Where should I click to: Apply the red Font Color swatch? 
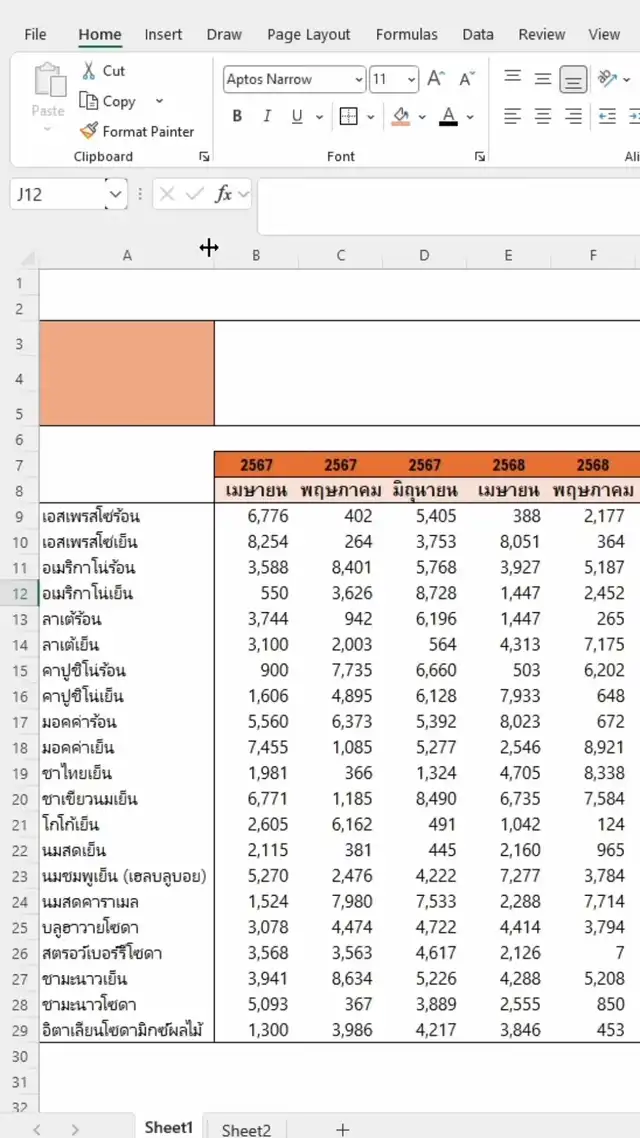[x=448, y=116]
